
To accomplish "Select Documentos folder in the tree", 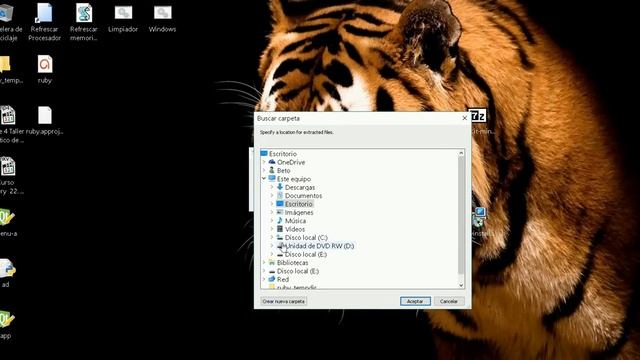I will 303,196.
